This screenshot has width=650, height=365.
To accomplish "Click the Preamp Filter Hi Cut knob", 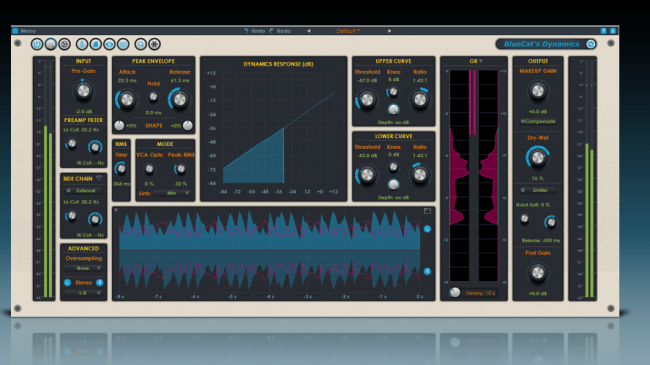I will coord(95,146).
